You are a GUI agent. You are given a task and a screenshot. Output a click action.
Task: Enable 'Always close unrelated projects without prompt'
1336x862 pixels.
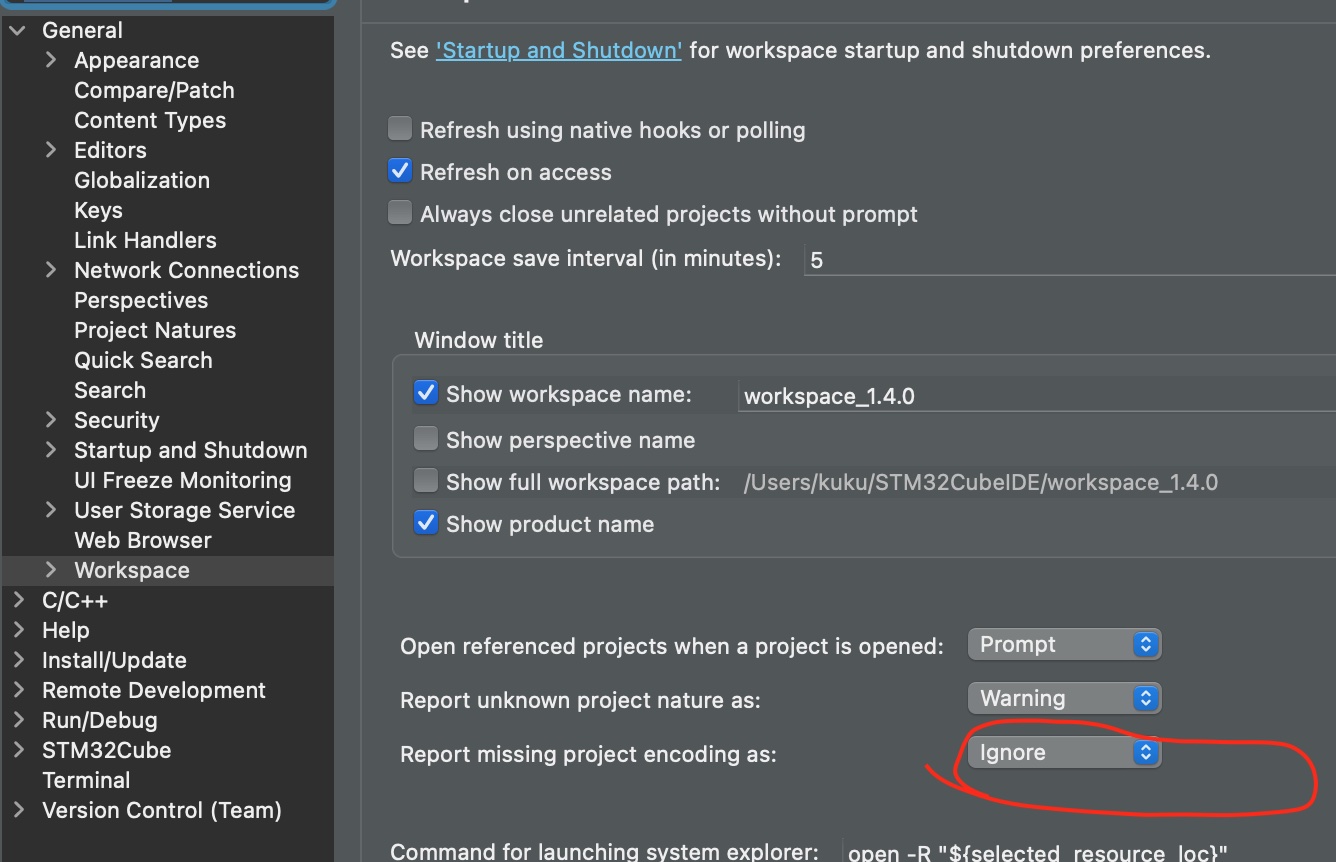pyautogui.click(x=399, y=212)
